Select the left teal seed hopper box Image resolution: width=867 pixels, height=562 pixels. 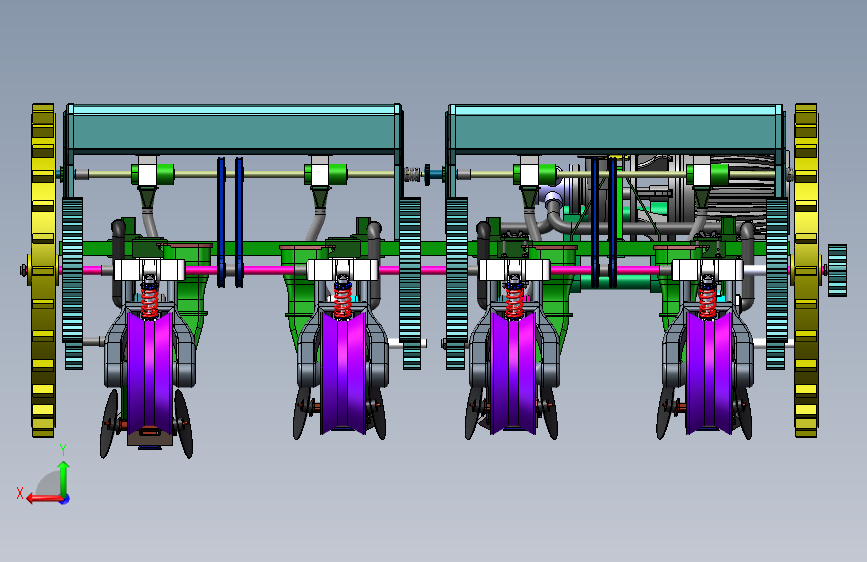(233, 128)
